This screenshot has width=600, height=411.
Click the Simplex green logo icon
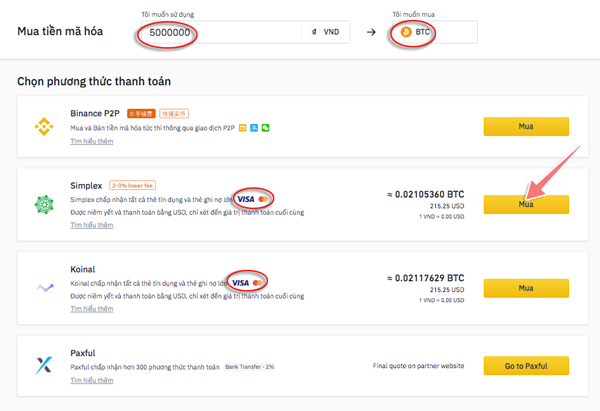[42, 205]
